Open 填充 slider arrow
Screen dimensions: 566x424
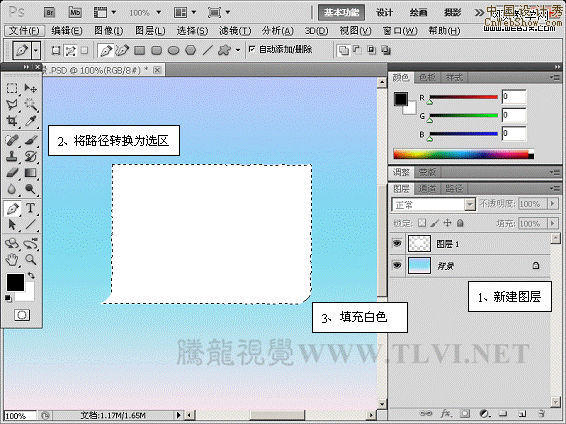tap(553, 223)
